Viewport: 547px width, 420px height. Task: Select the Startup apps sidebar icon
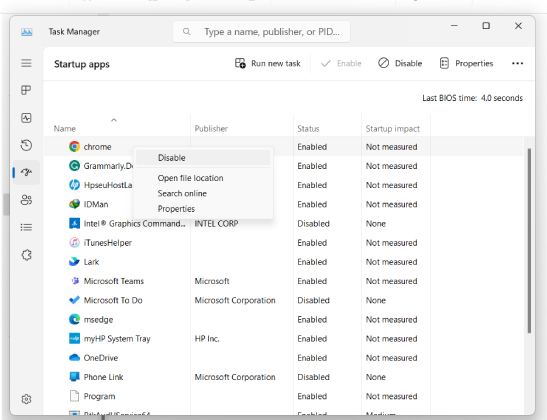coord(26,172)
